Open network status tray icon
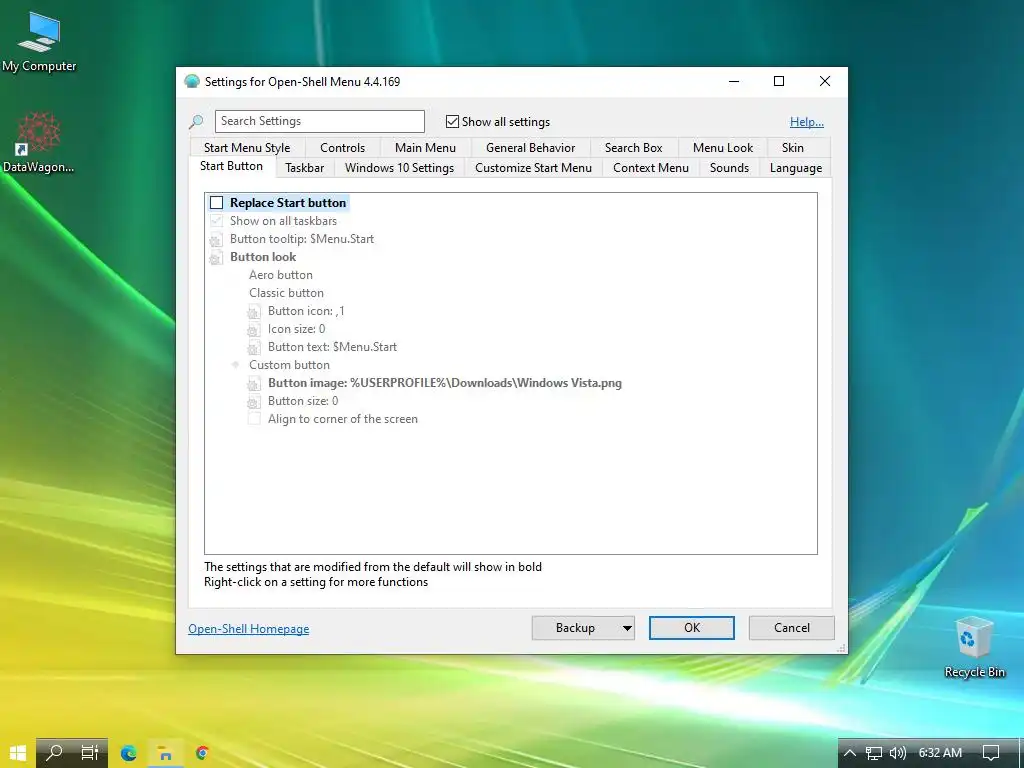Image resolution: width=1024 pixels, height=768 pixels. [x=874, y=753]
